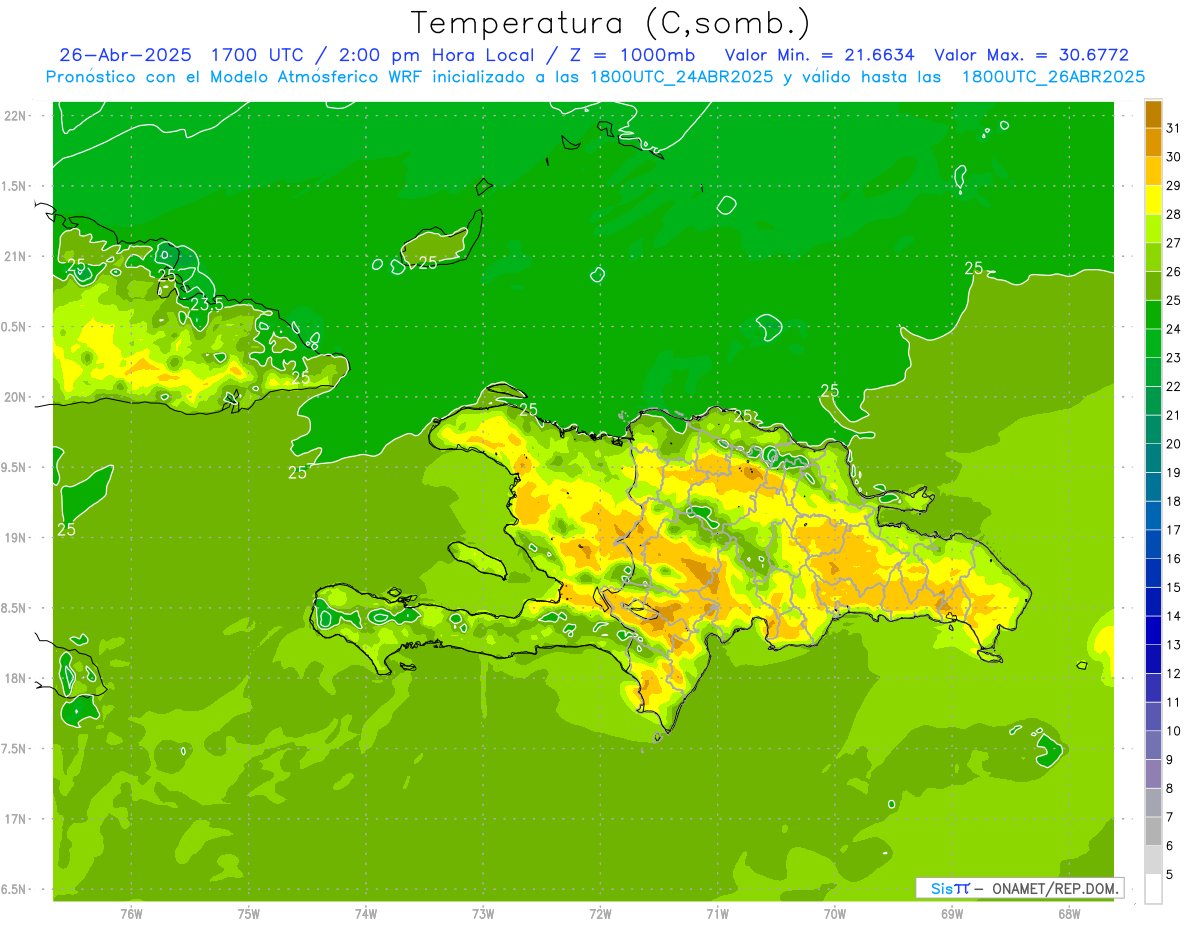Click the '22N' latitude axis label
The width and height of the screenshot is (1200, 927).
15,115
